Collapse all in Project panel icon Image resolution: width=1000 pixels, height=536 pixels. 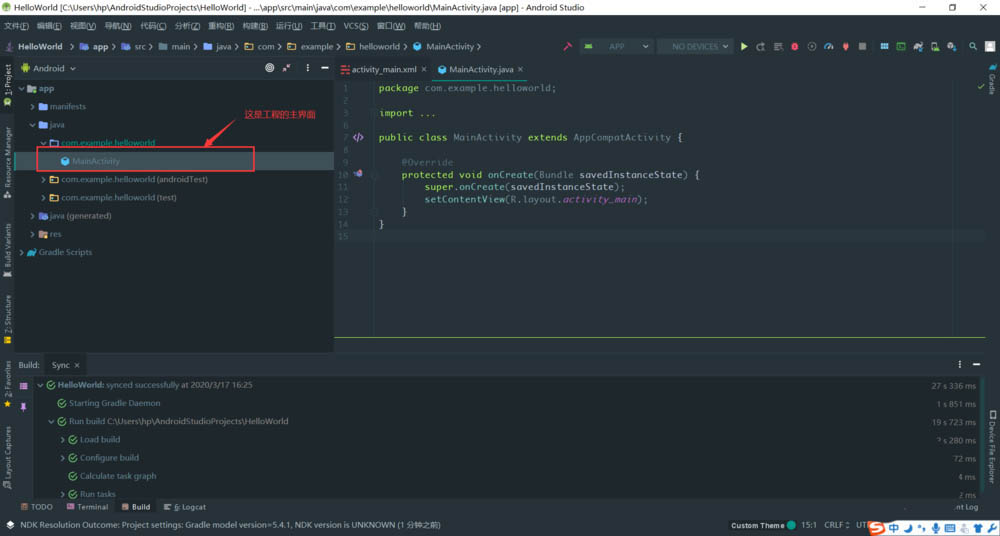pos(287,68)
